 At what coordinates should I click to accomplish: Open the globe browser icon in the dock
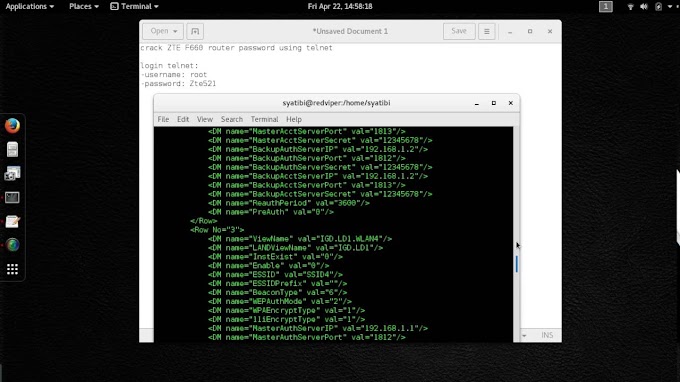click(x=12, y=245)
